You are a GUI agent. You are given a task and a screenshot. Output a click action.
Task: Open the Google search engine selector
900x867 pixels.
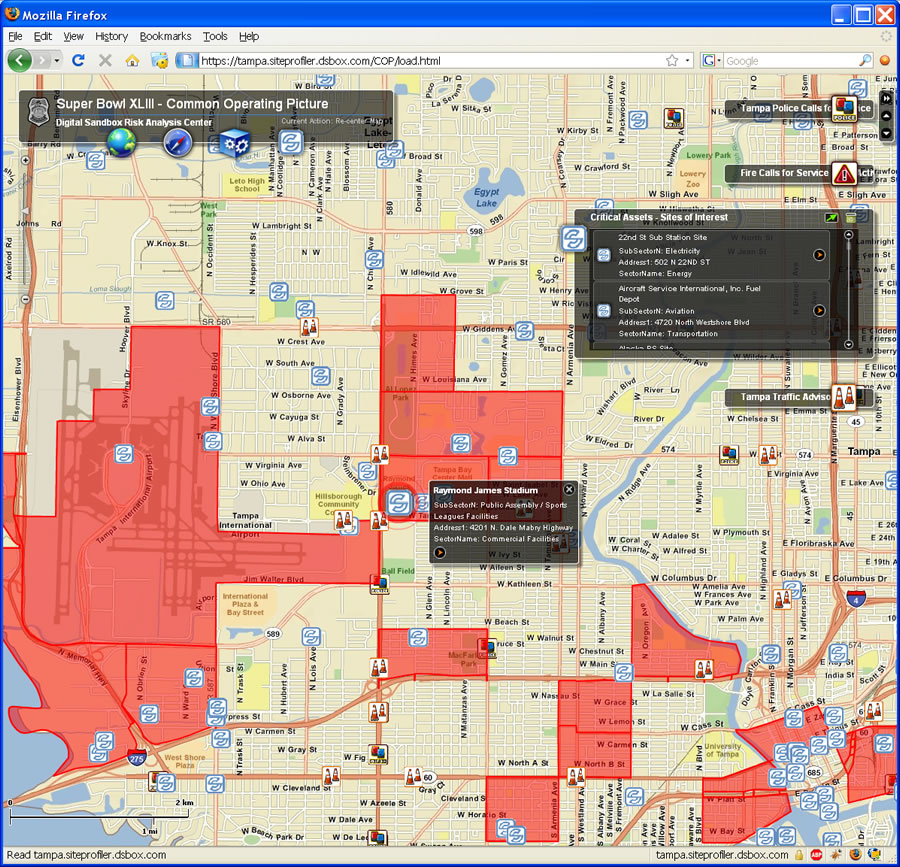[711, 61]
